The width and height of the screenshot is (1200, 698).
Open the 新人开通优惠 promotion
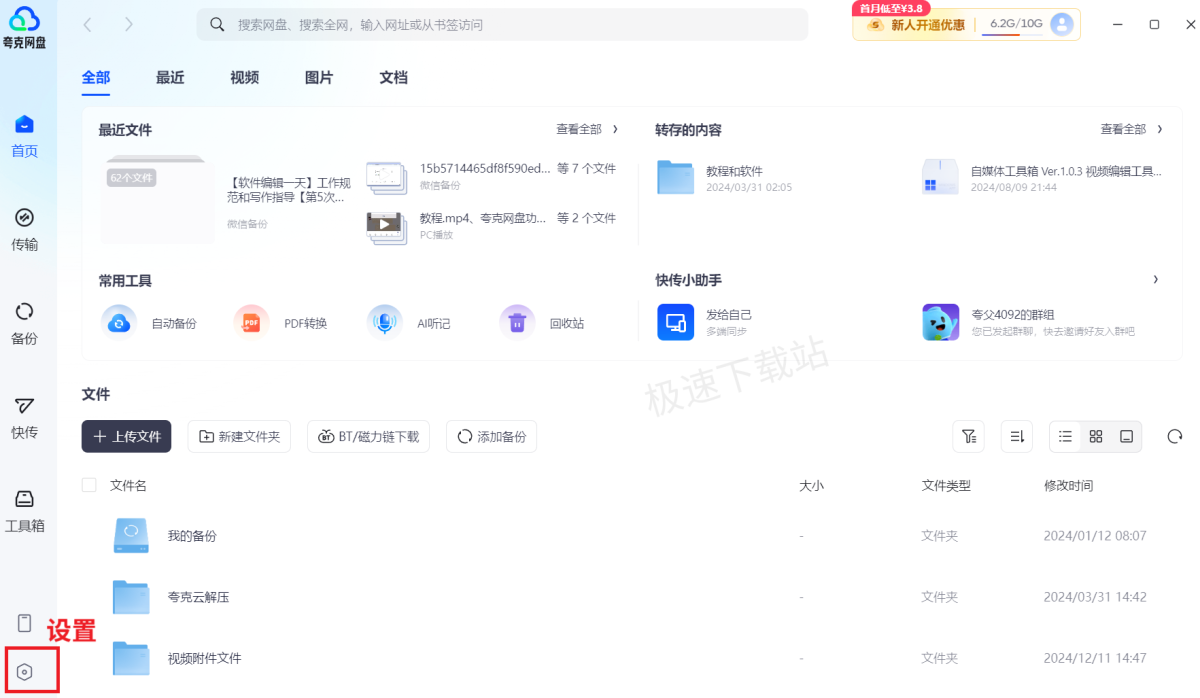pyautogui.click(x=915, y=25)
